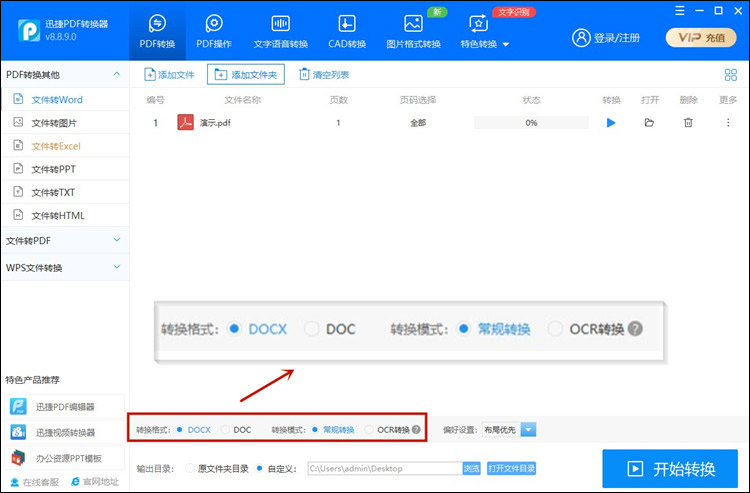The width and height of the screenshot is (750, 493).
Task: Click the 状态 column header
Action: [x=531, y=100]
